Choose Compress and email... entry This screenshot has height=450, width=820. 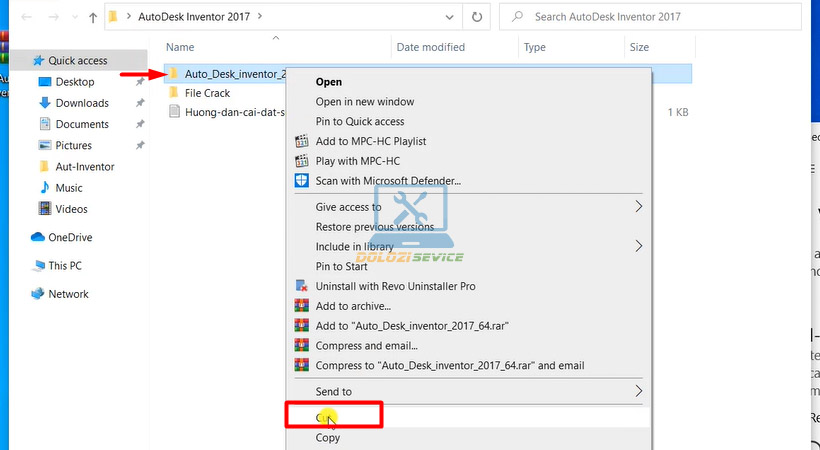[367, 345]
